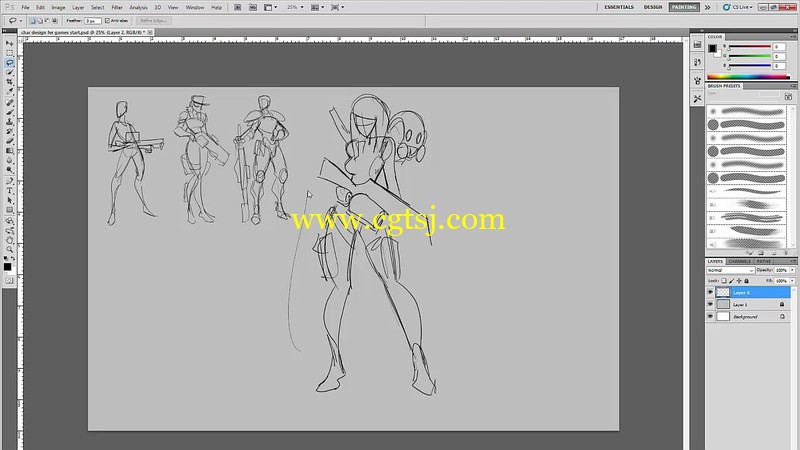Enable Add to selection mode
800x450 pixels.
coord(39,21)
